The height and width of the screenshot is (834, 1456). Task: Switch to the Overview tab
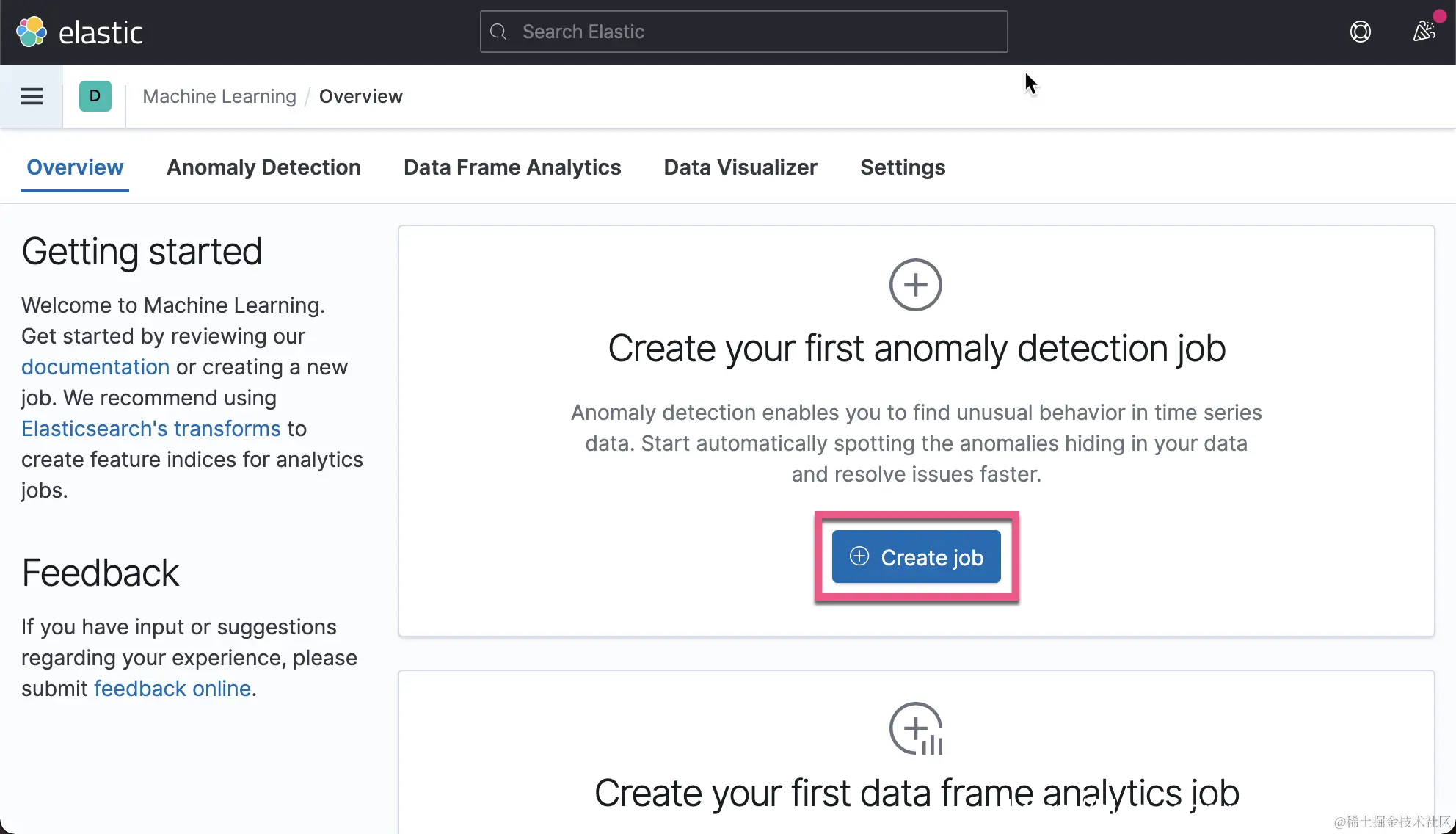[x=75, y=167]
